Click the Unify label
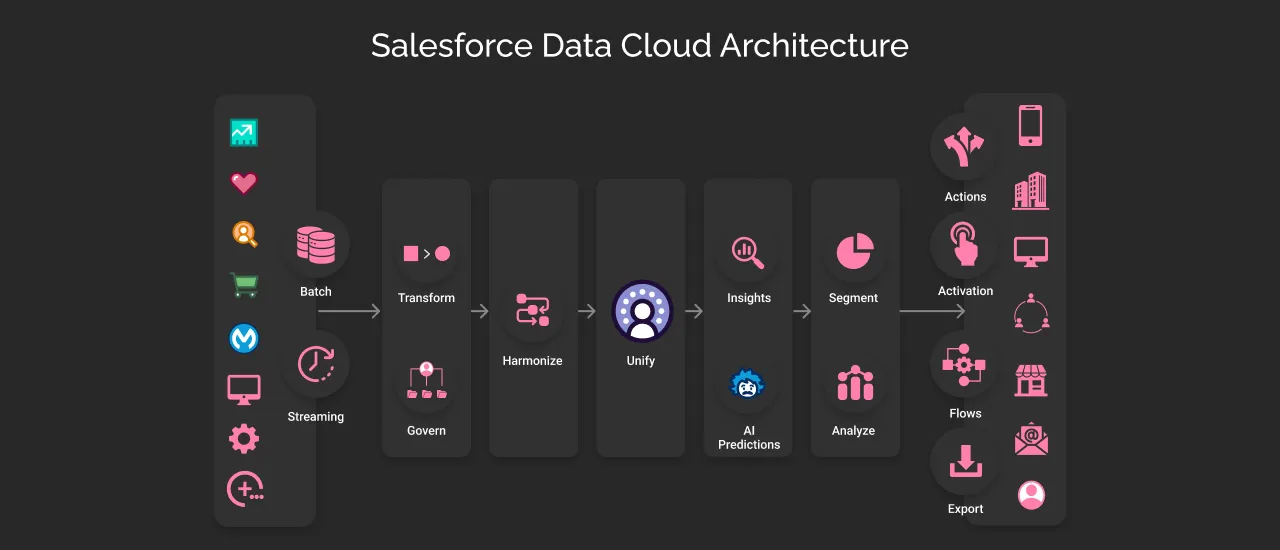 coord(641,361)
